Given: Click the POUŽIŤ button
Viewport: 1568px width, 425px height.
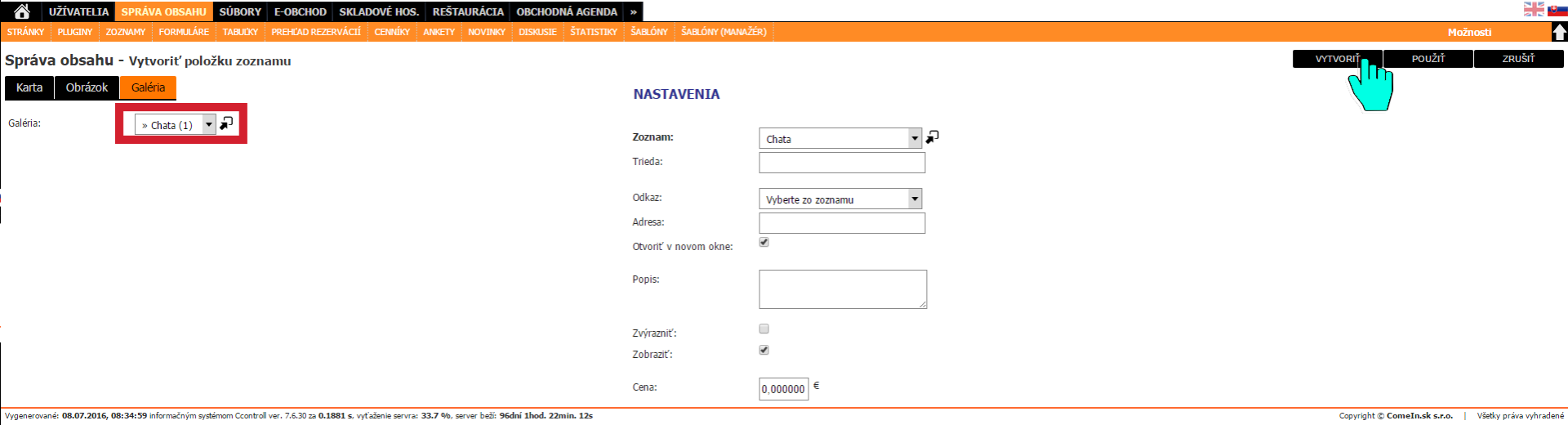Looking at the screenshot, I should coord(1428,59).
